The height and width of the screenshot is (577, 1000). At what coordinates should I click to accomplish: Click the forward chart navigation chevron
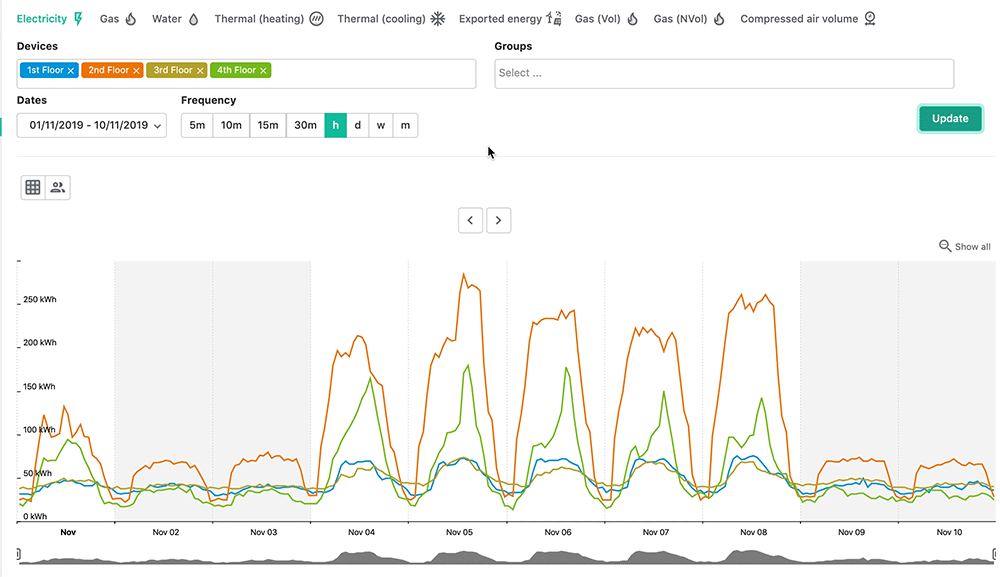click(498, 220)
